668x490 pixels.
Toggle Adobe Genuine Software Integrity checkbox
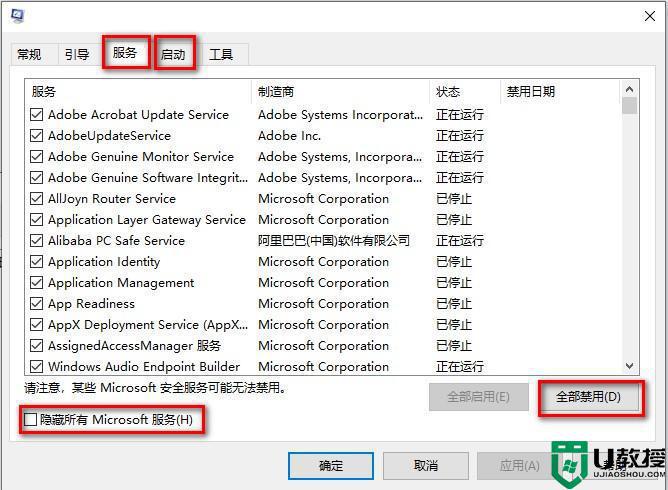click(x=37, y=177)
